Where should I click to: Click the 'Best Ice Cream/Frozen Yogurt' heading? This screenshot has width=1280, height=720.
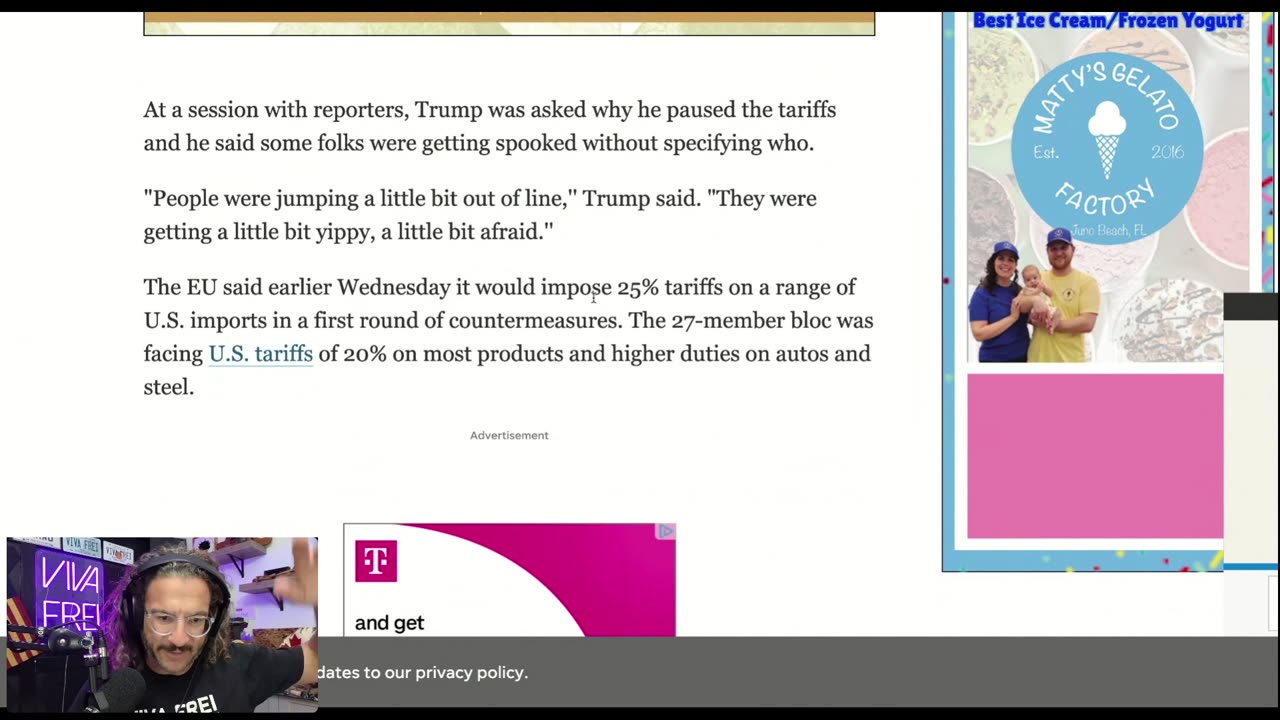pos(1107,21)
